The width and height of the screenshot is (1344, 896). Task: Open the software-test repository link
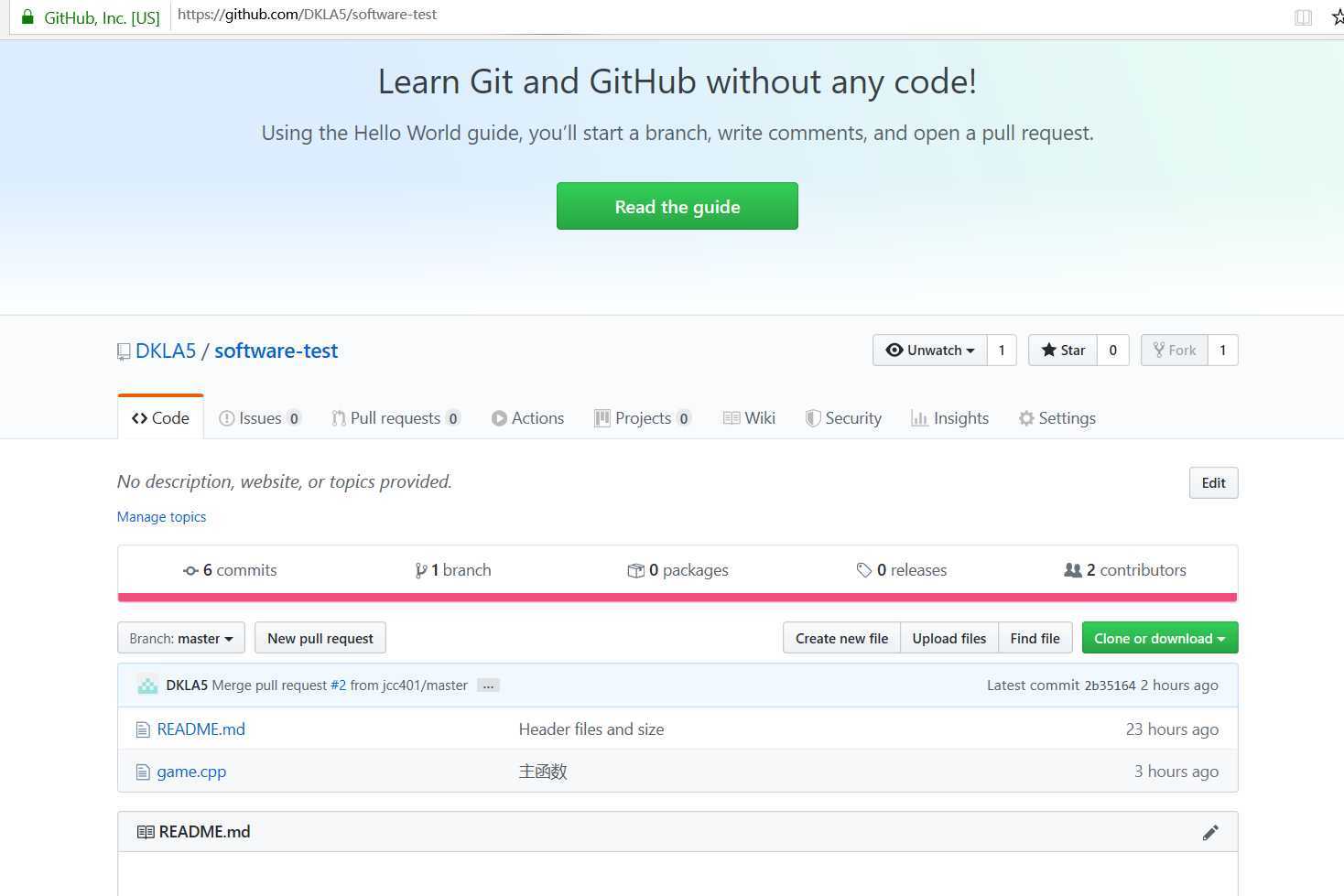click(x=276, y=351)
